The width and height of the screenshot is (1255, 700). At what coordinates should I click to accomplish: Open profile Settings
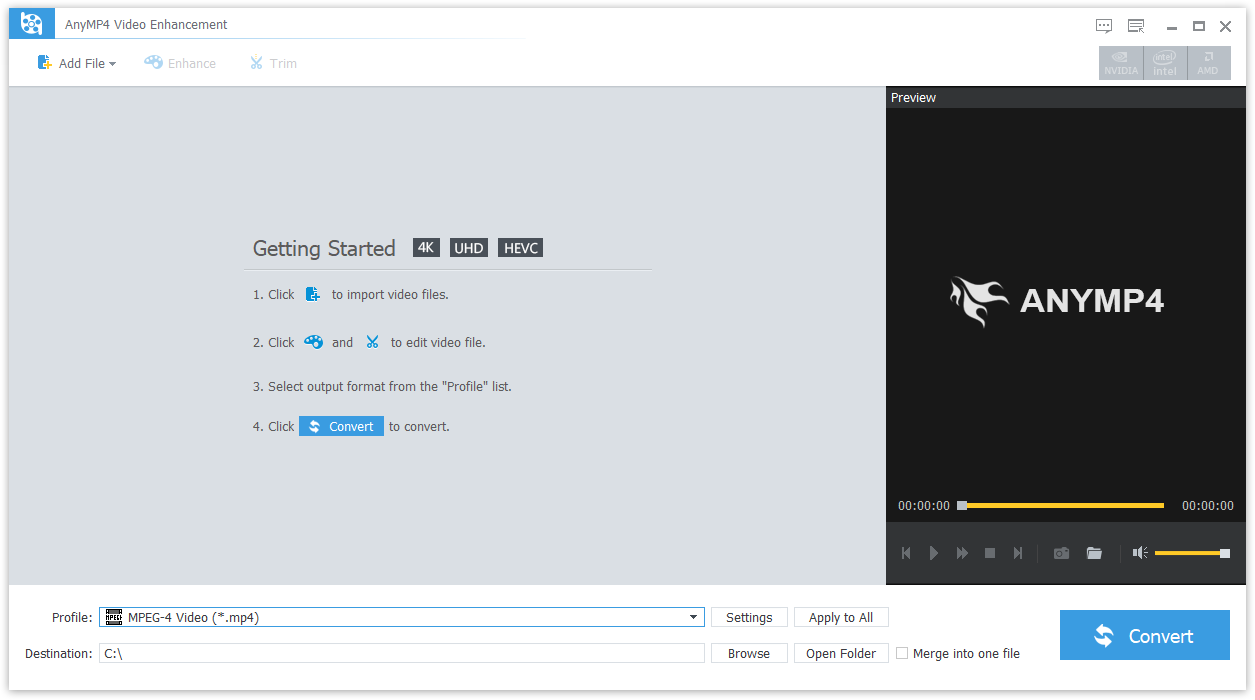[749, 617]
